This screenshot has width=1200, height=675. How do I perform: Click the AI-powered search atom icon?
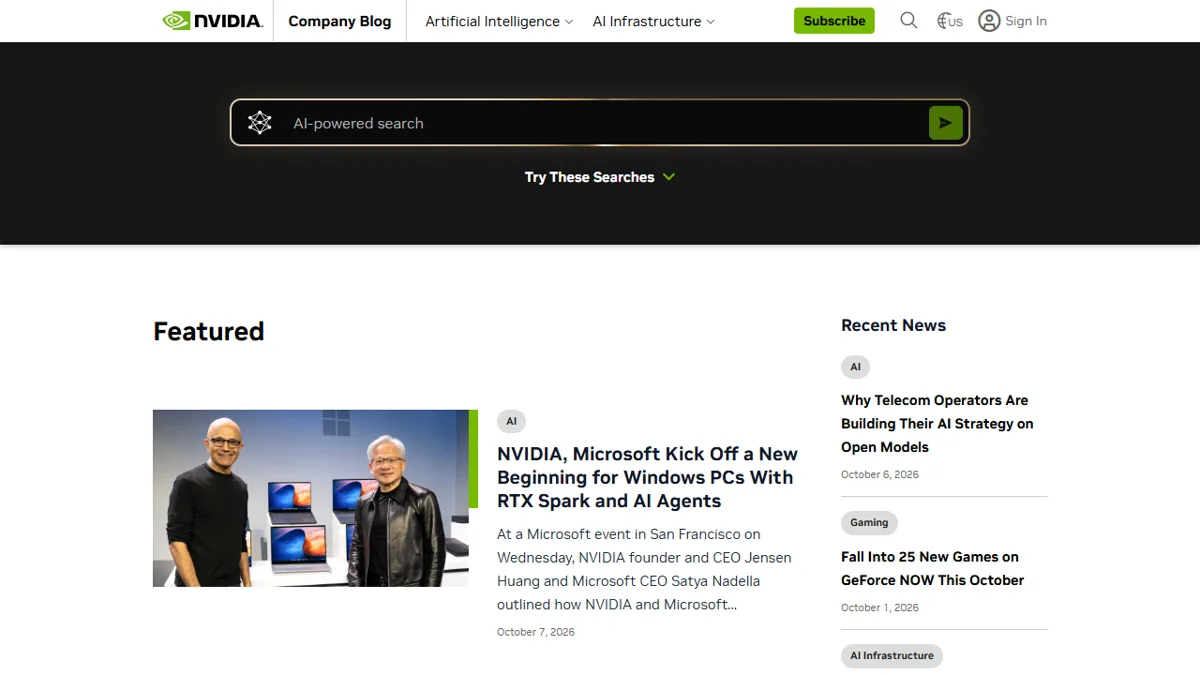pos(260,123)
